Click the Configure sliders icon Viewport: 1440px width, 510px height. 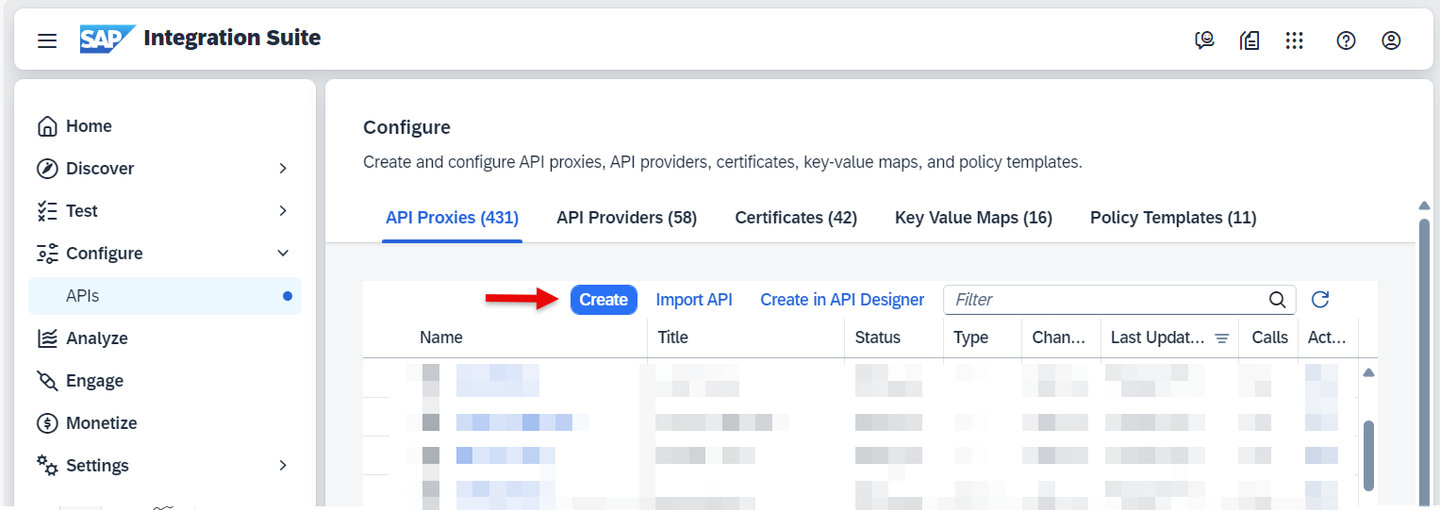(47, 253)
